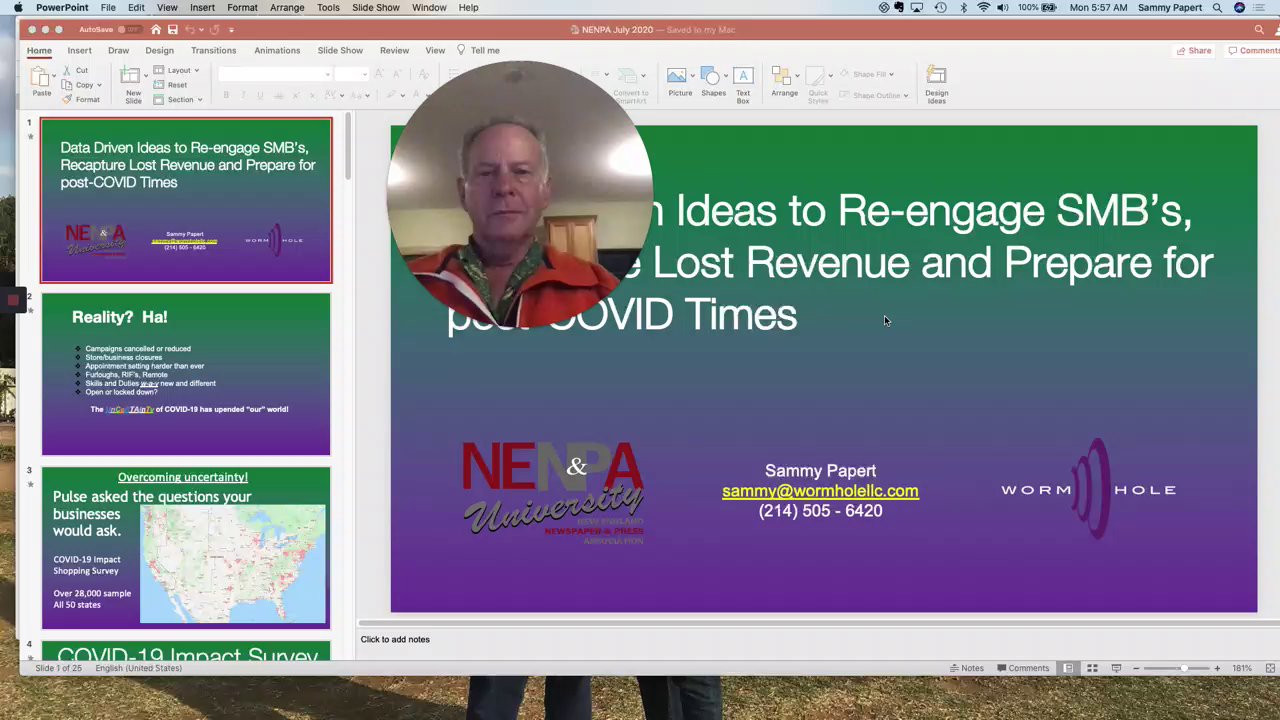Open the Shapes gallery

pos(713,82)
